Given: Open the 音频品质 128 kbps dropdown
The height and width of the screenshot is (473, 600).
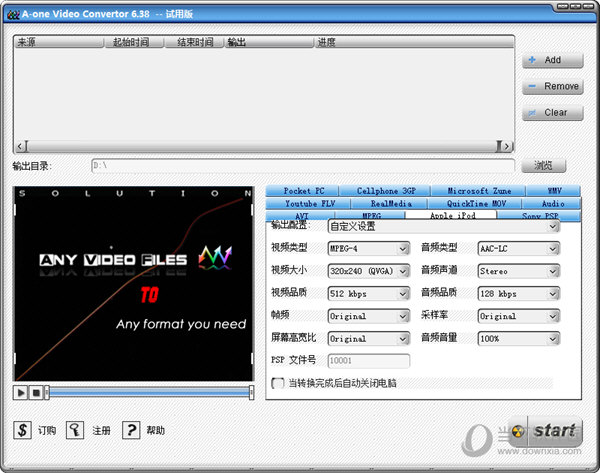Looking at the screenshot, I should 553,294.
